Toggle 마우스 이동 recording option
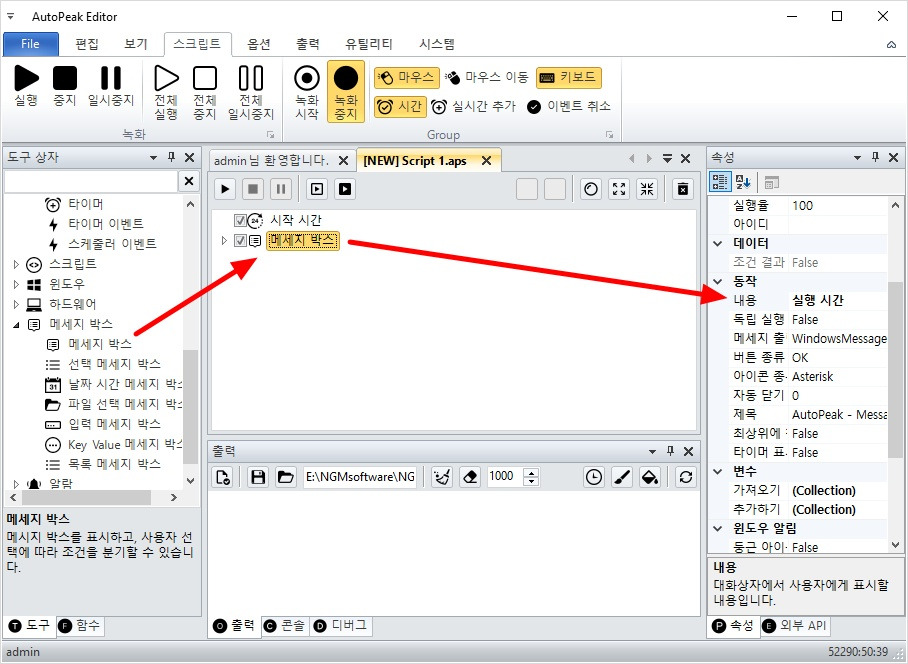 pyautogui.click(x=487, y=78)
